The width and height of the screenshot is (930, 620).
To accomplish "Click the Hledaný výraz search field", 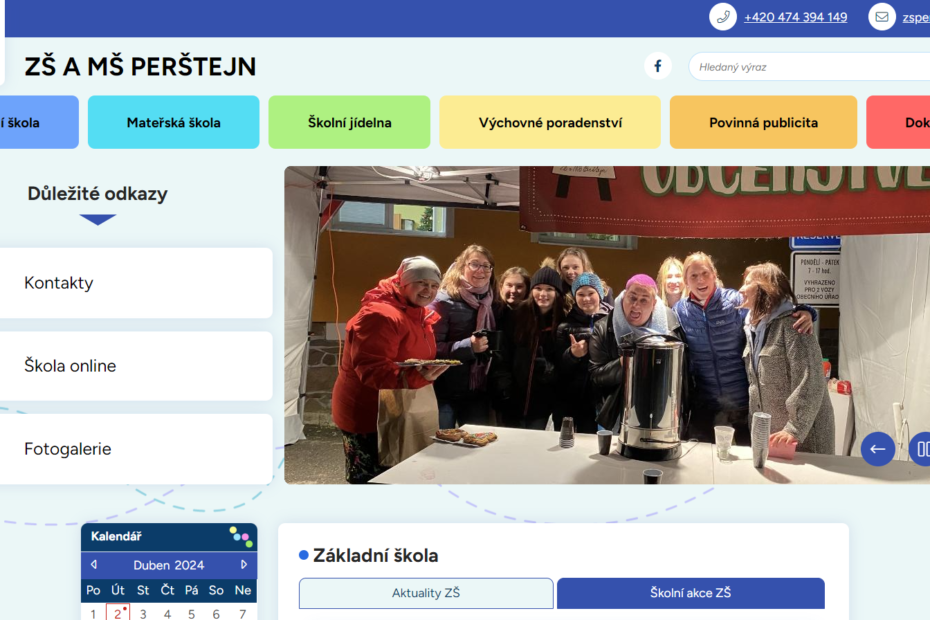I will point(810,67).
